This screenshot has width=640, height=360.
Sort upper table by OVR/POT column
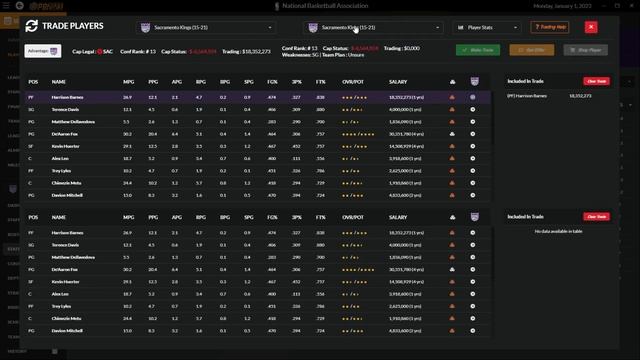[x=353, y=82]
